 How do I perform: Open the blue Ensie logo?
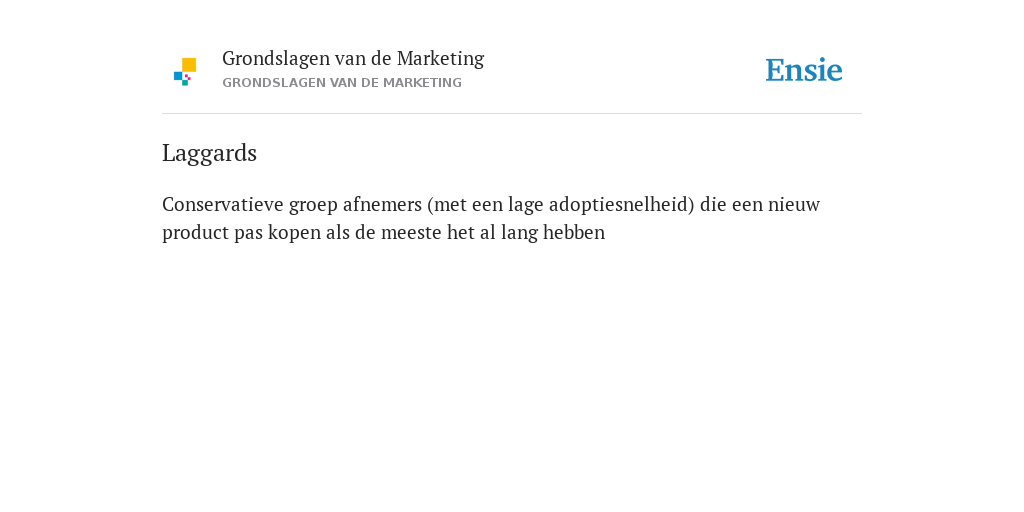(x=804, y=70)
